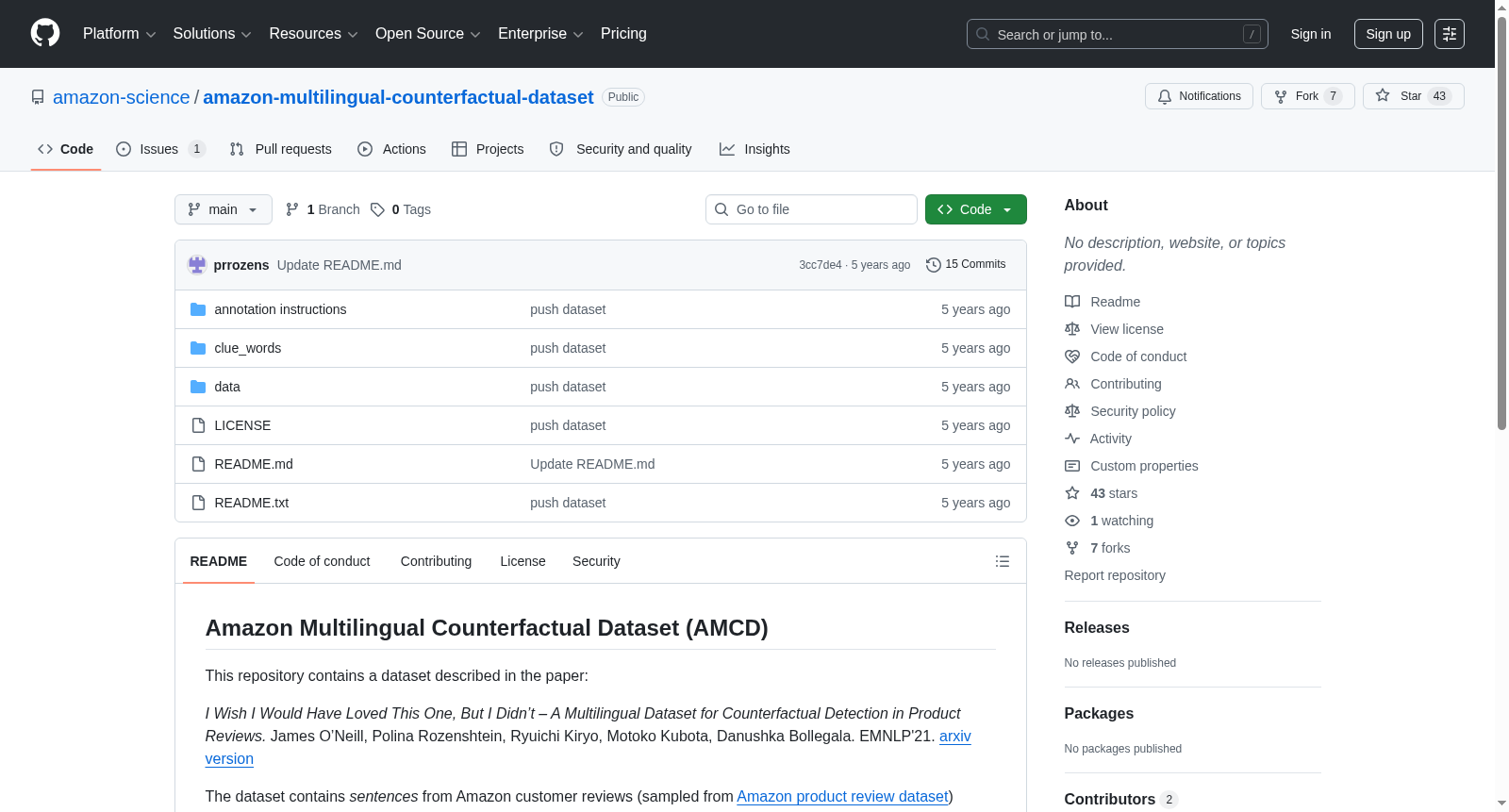
Task: Click the amazon-multilingual-counterfactual-dataset repo name
Action: pyautogui.click(x=398, y=97)
